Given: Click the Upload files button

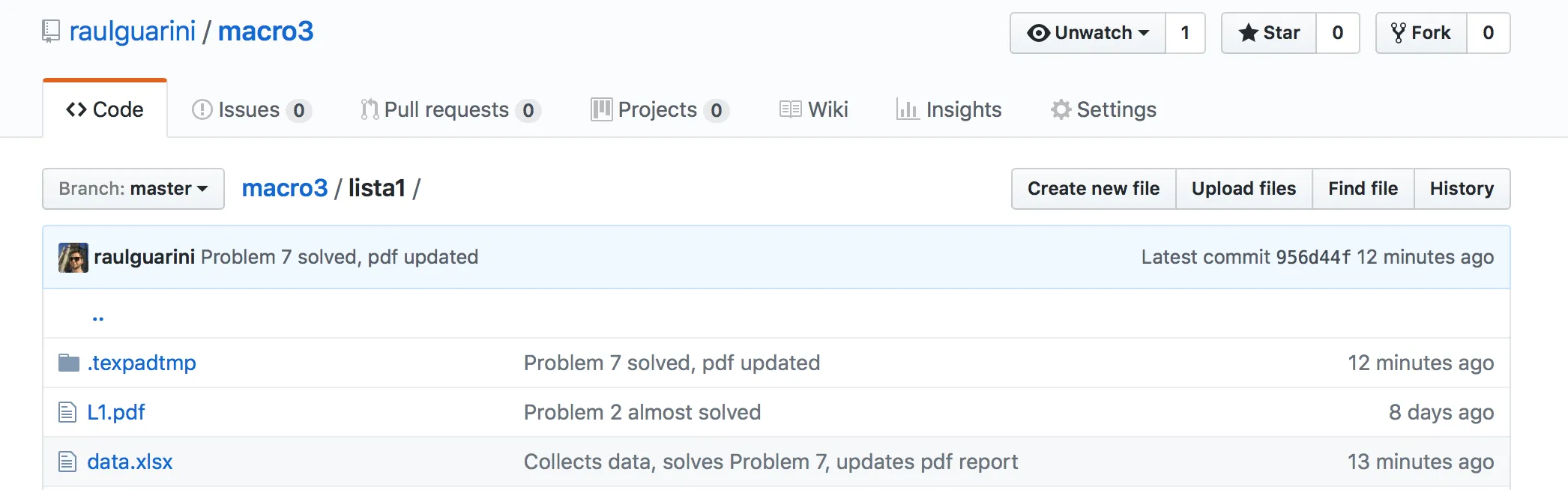Looking at the screenshot, I should [1243, 189].
